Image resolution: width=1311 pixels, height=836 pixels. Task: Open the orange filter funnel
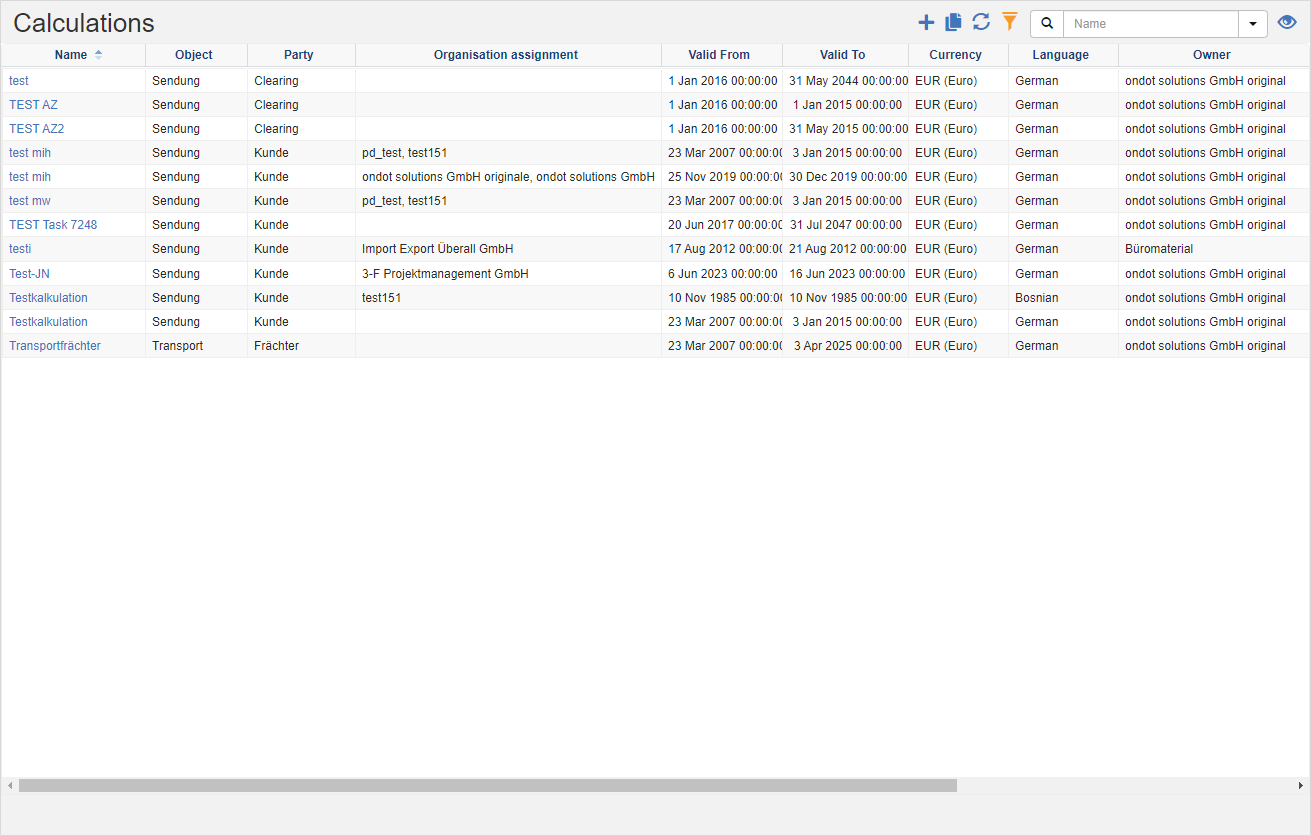click(1009, 22)
